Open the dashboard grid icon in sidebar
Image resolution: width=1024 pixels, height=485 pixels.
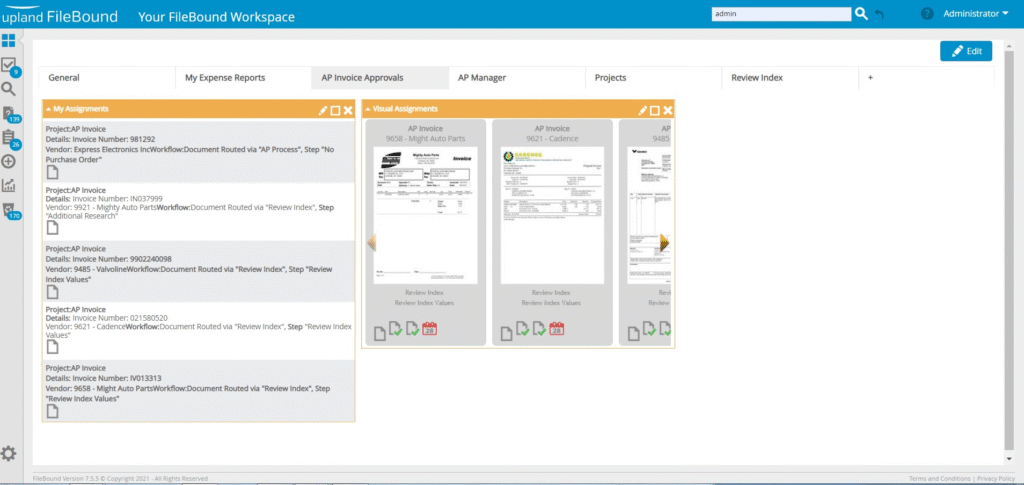click(8, 41)
